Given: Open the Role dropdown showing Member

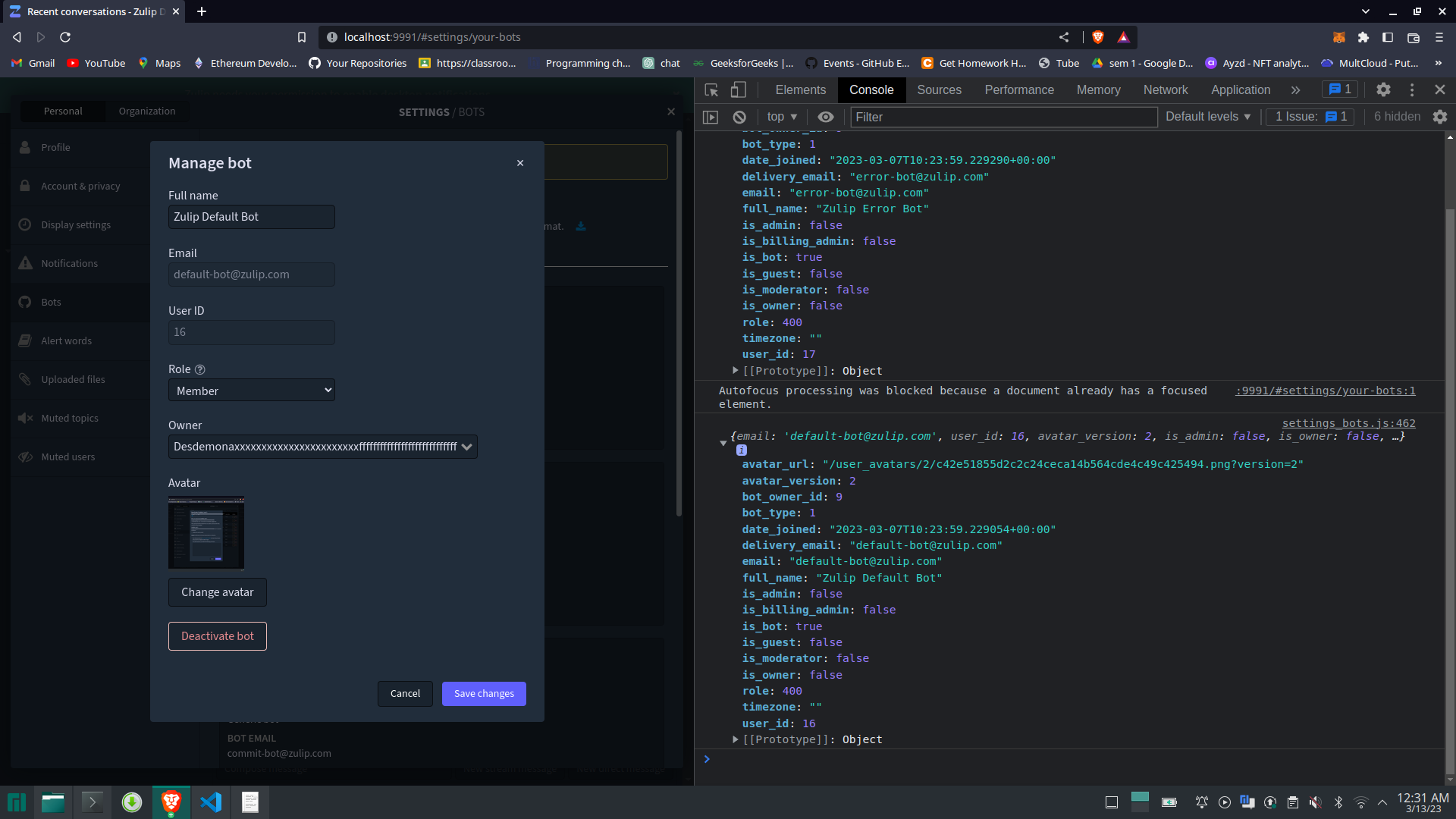Looking at the screenshot, I should 251,390.
